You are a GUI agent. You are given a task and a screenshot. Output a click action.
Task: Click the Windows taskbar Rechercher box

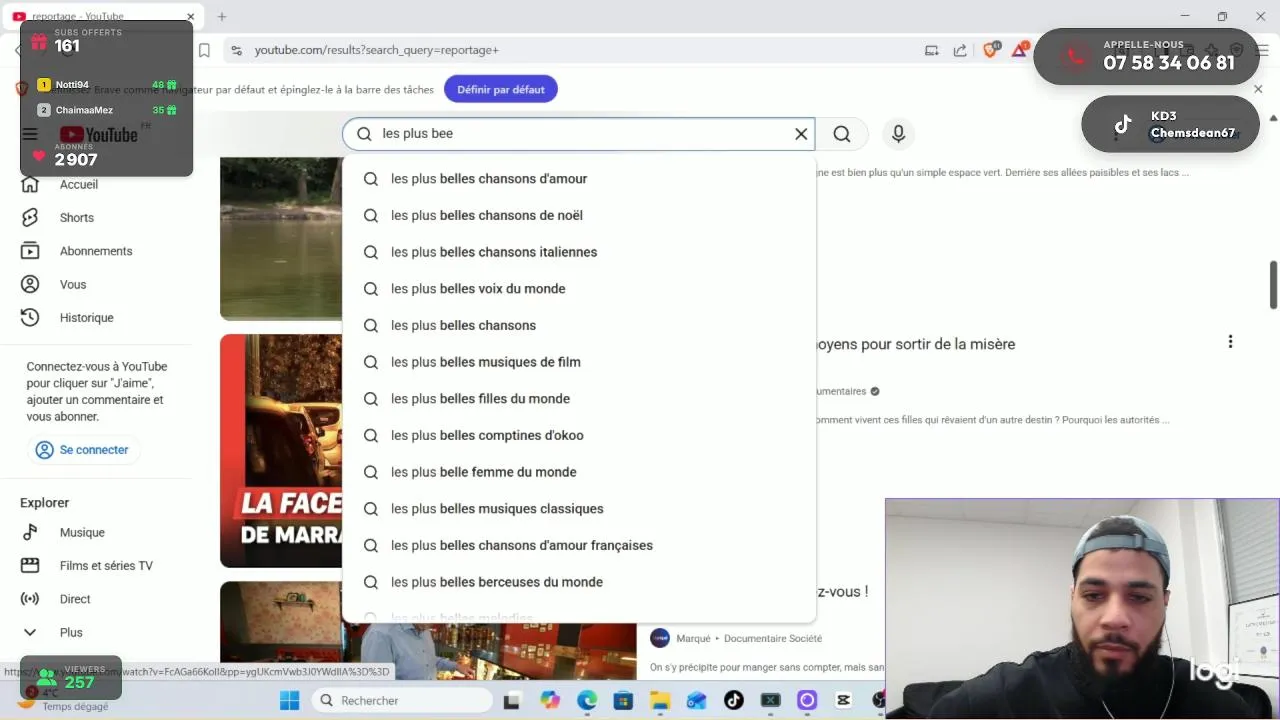coord(400,700)
